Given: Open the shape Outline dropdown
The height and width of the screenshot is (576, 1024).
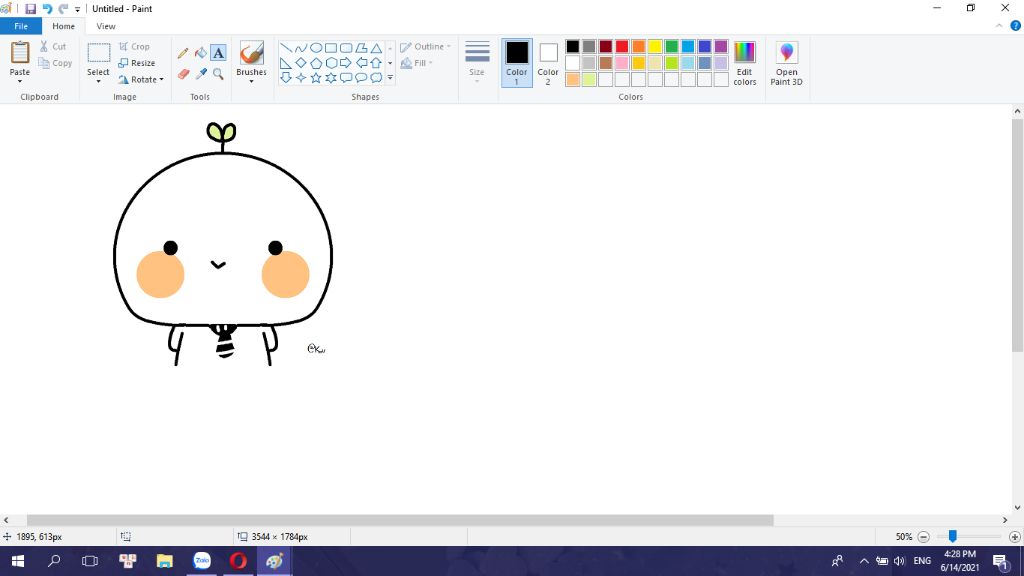Looking at the screenshot, I should pos(425,47).
